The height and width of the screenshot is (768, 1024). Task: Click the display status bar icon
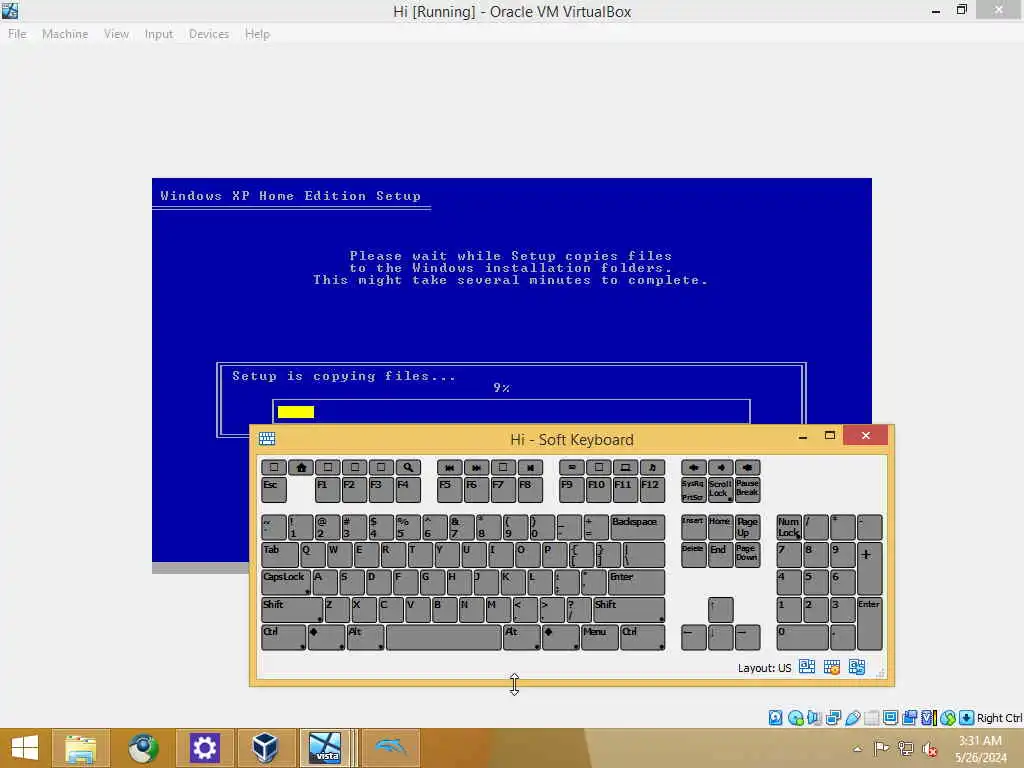[x=890, y=718]
